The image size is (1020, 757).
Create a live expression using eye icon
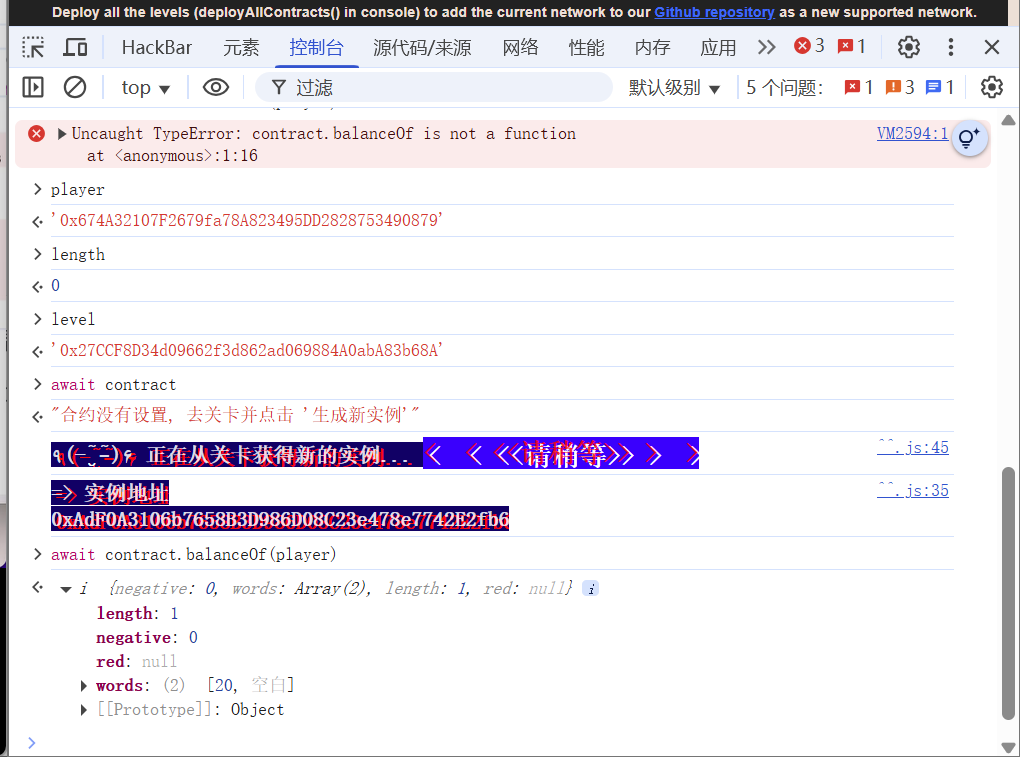(216, 88)
